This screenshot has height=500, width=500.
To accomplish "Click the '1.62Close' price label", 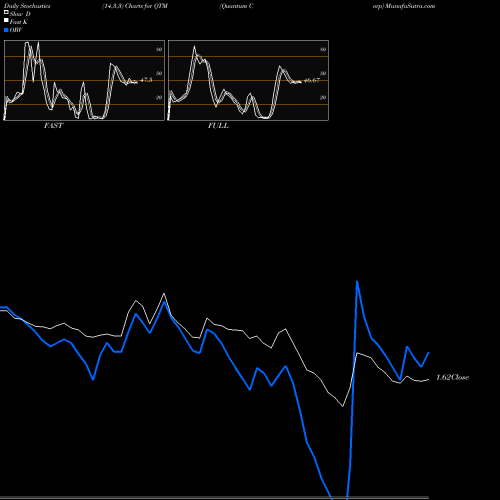I will (x=452, y=377).
